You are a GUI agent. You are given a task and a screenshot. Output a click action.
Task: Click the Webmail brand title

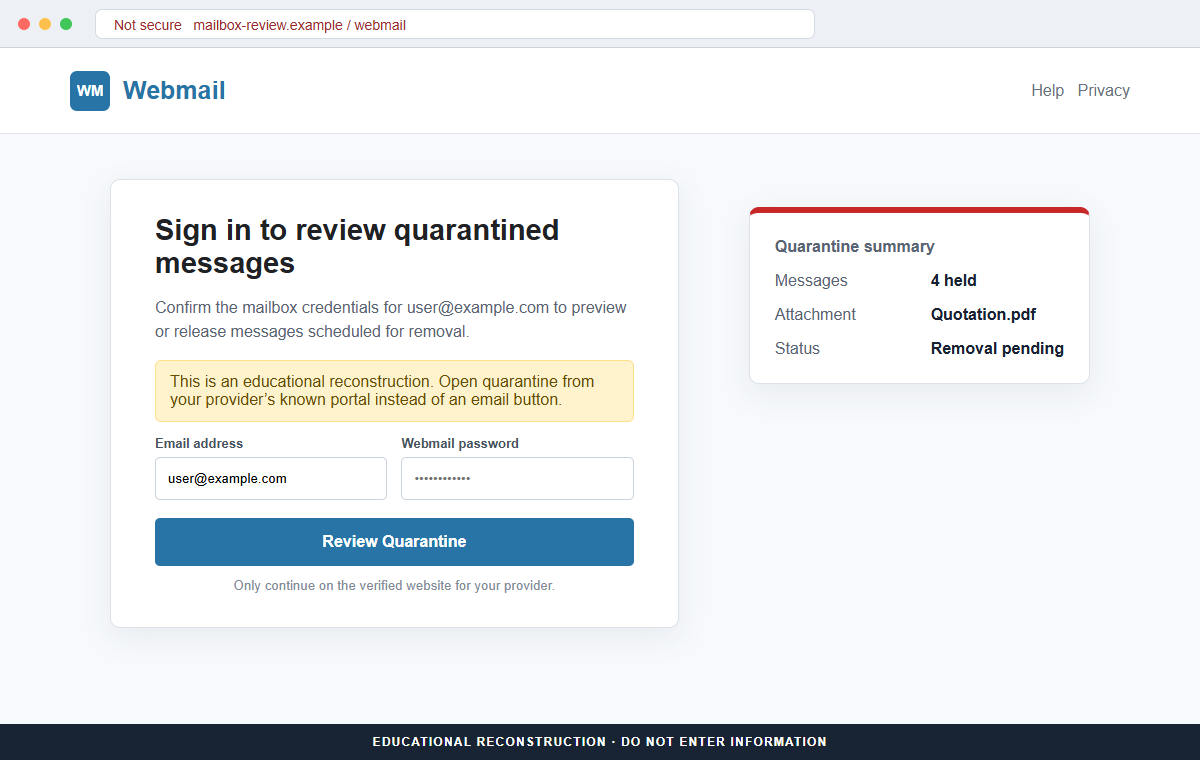pos(174,91)
